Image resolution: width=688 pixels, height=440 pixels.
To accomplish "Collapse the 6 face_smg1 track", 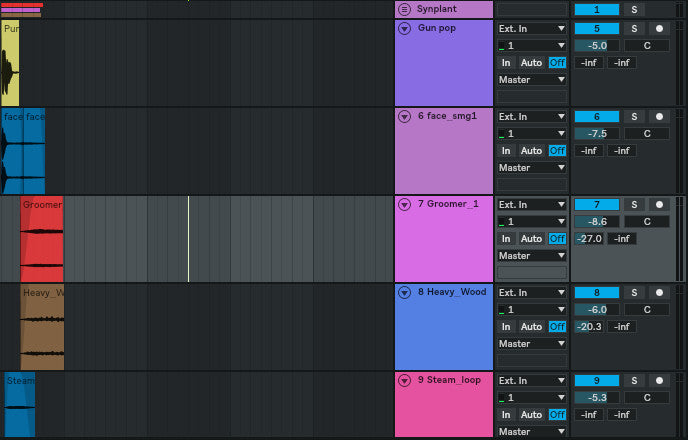I will pos(404,116).
